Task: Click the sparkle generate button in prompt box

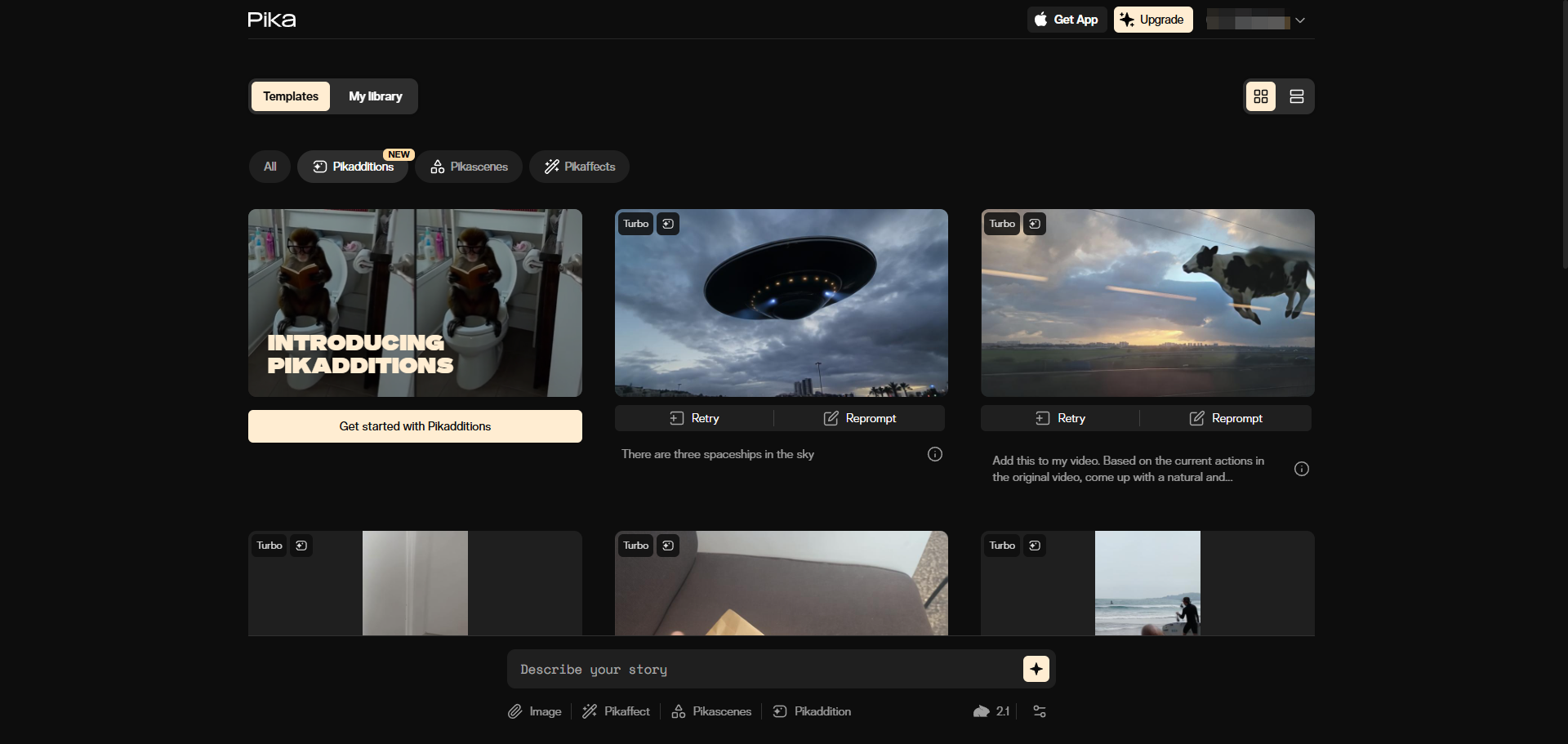Action: (1036, 669)
